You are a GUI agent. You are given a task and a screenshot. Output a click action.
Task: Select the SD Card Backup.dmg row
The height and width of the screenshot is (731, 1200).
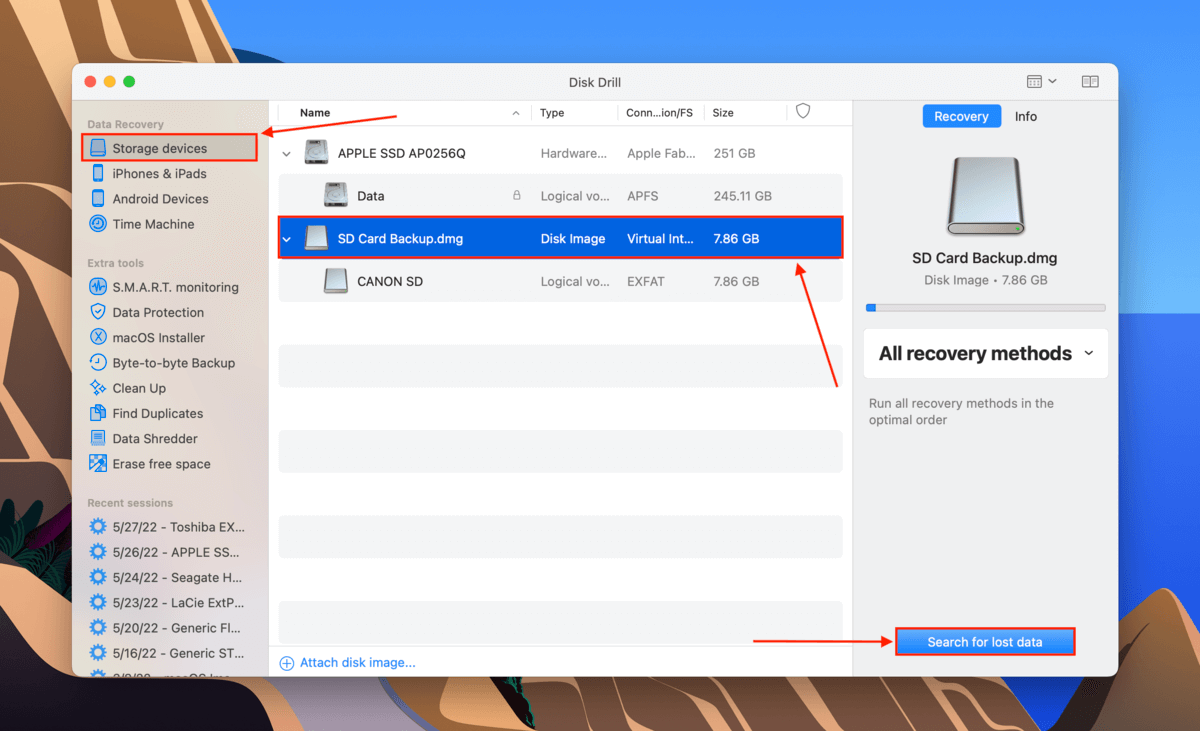coord(560,238)
